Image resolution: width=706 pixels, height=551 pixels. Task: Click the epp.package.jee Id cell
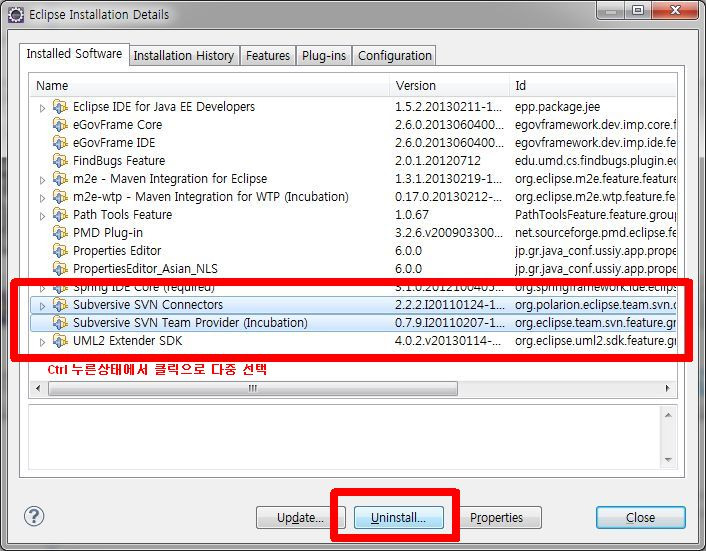click(557, 107)
